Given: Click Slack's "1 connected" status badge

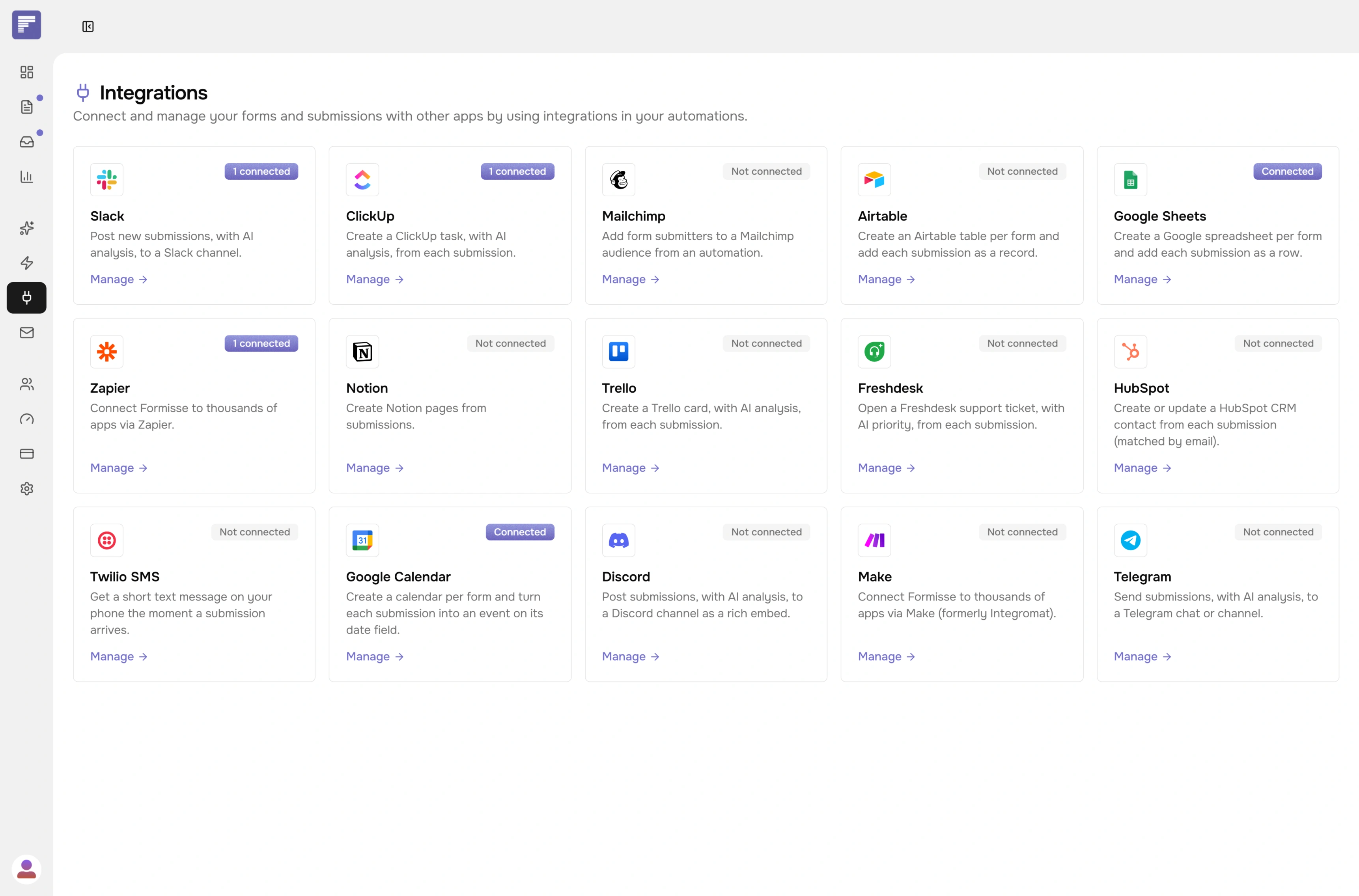Looking at the screenshot, I should pyautogui.click(x=261, y=171).
